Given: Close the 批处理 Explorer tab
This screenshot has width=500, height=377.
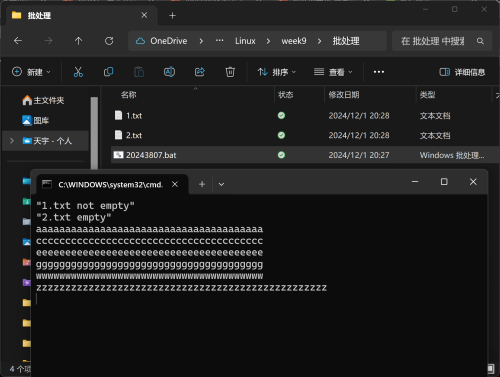Looking at the screenshot, I should tap(144, 15).
